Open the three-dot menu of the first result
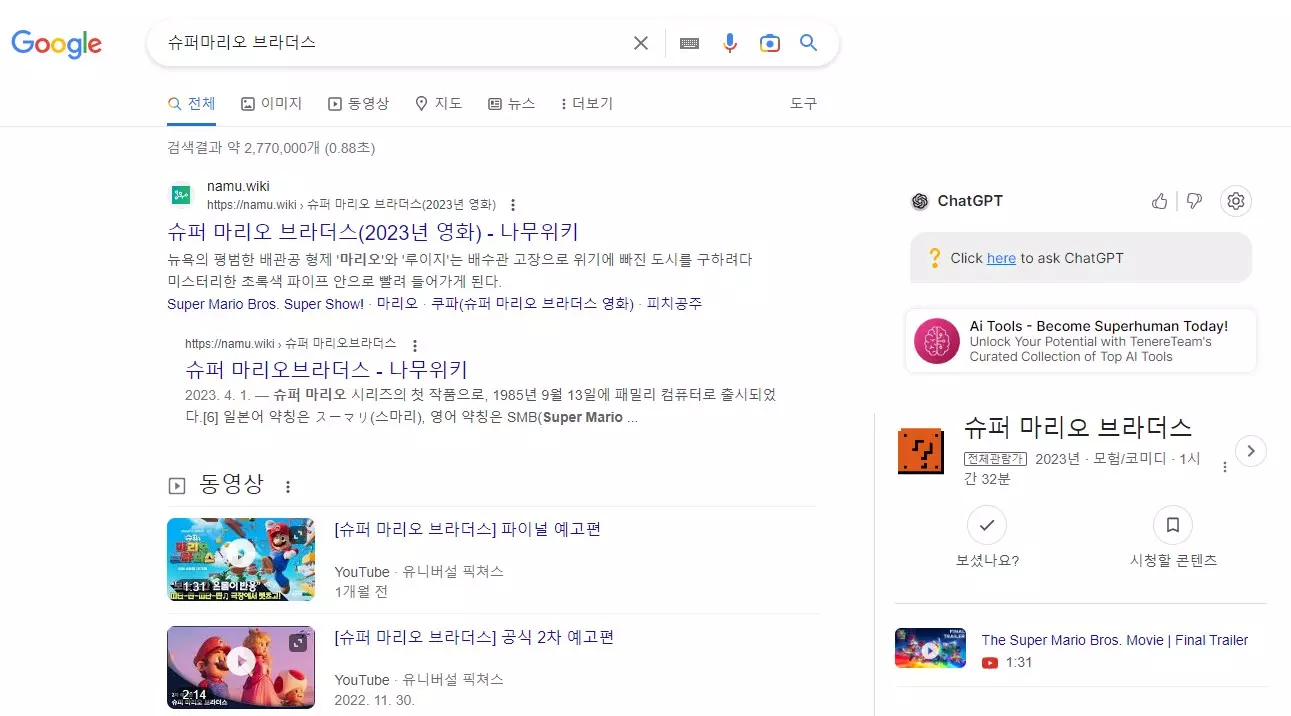1291x716 pixels. coord(512,204)
